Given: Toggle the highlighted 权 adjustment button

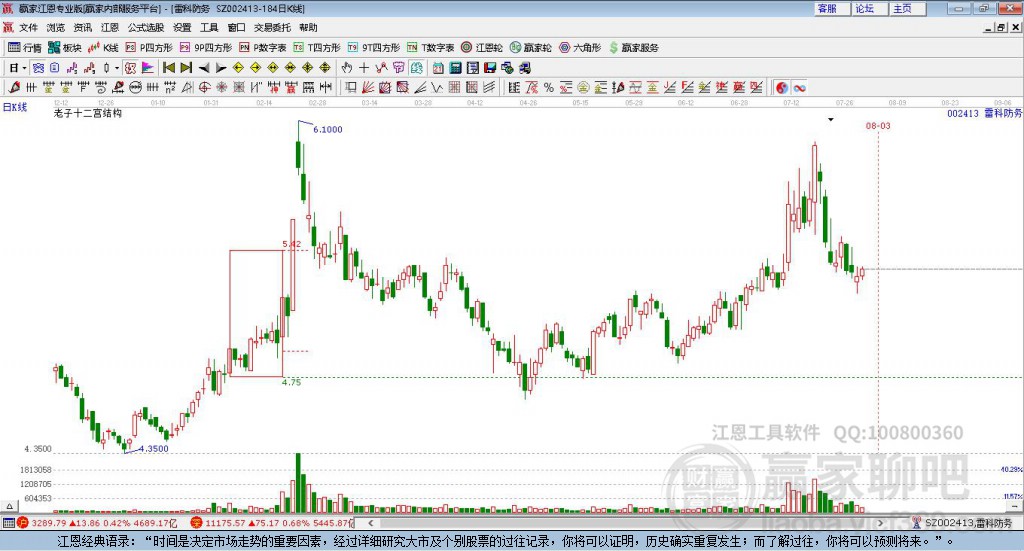Looking at the screenshot, I should click(131, 68).
